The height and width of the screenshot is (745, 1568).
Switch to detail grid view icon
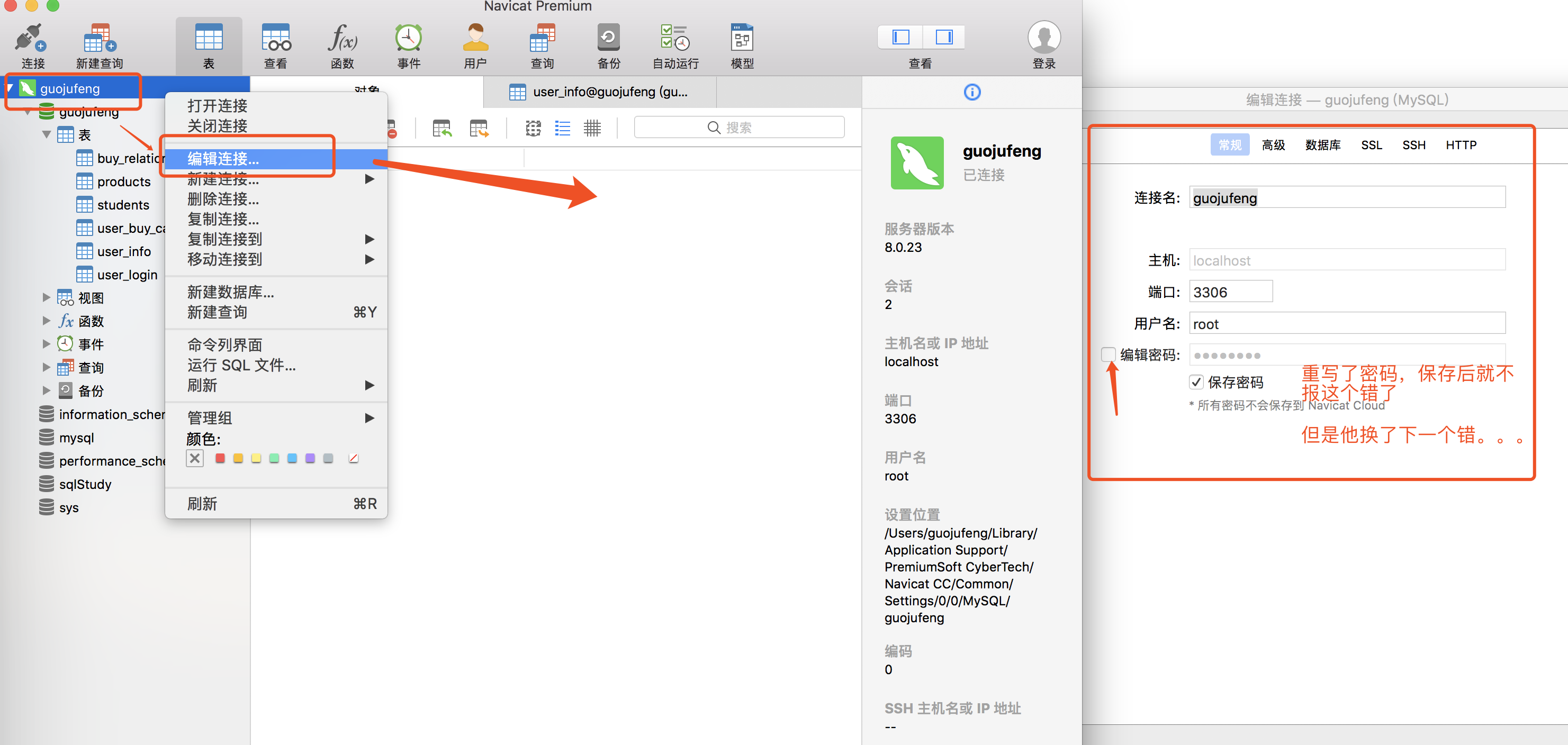pos(592,129)
